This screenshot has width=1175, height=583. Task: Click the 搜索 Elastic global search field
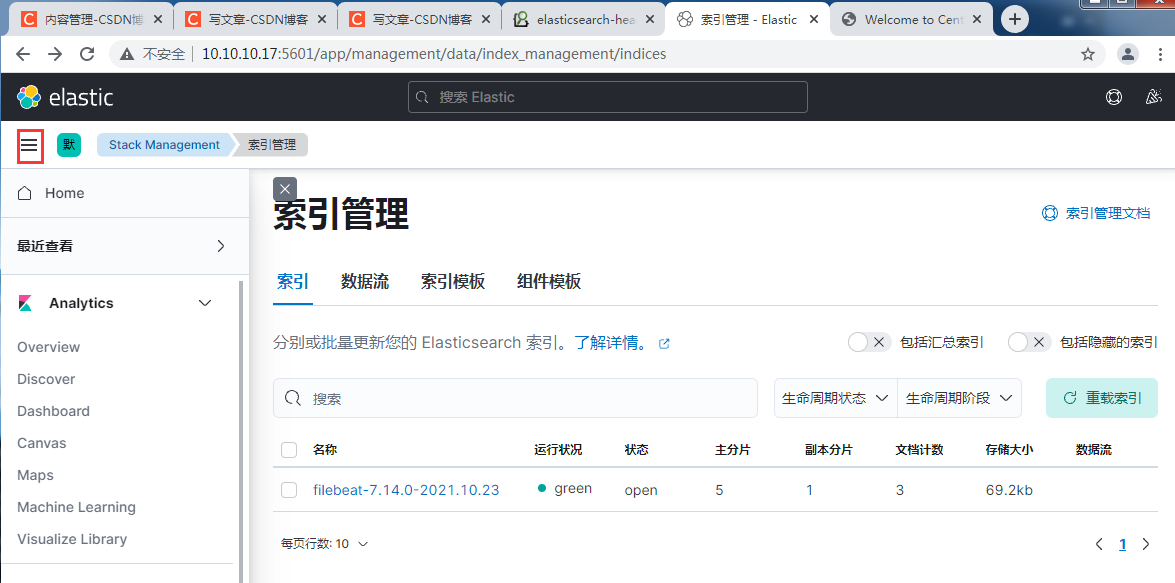[x=608, y=97]
